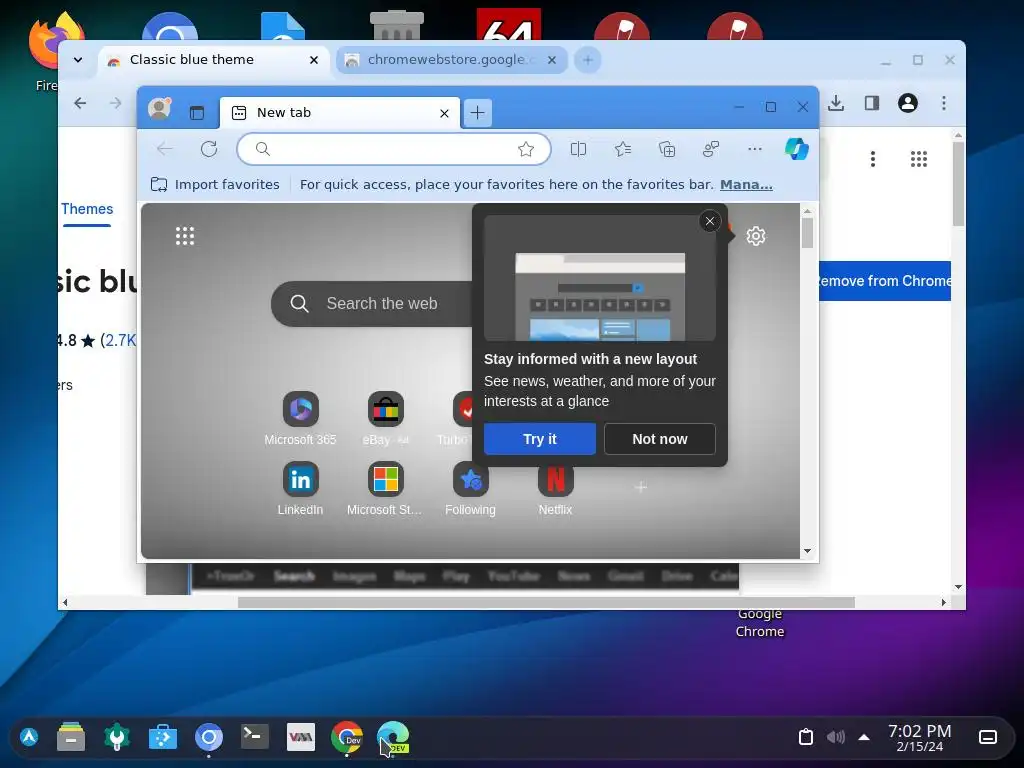The image size is (1024, 768).
Task: Open application launcher in taskbar
Action: (x=29, y=737)
